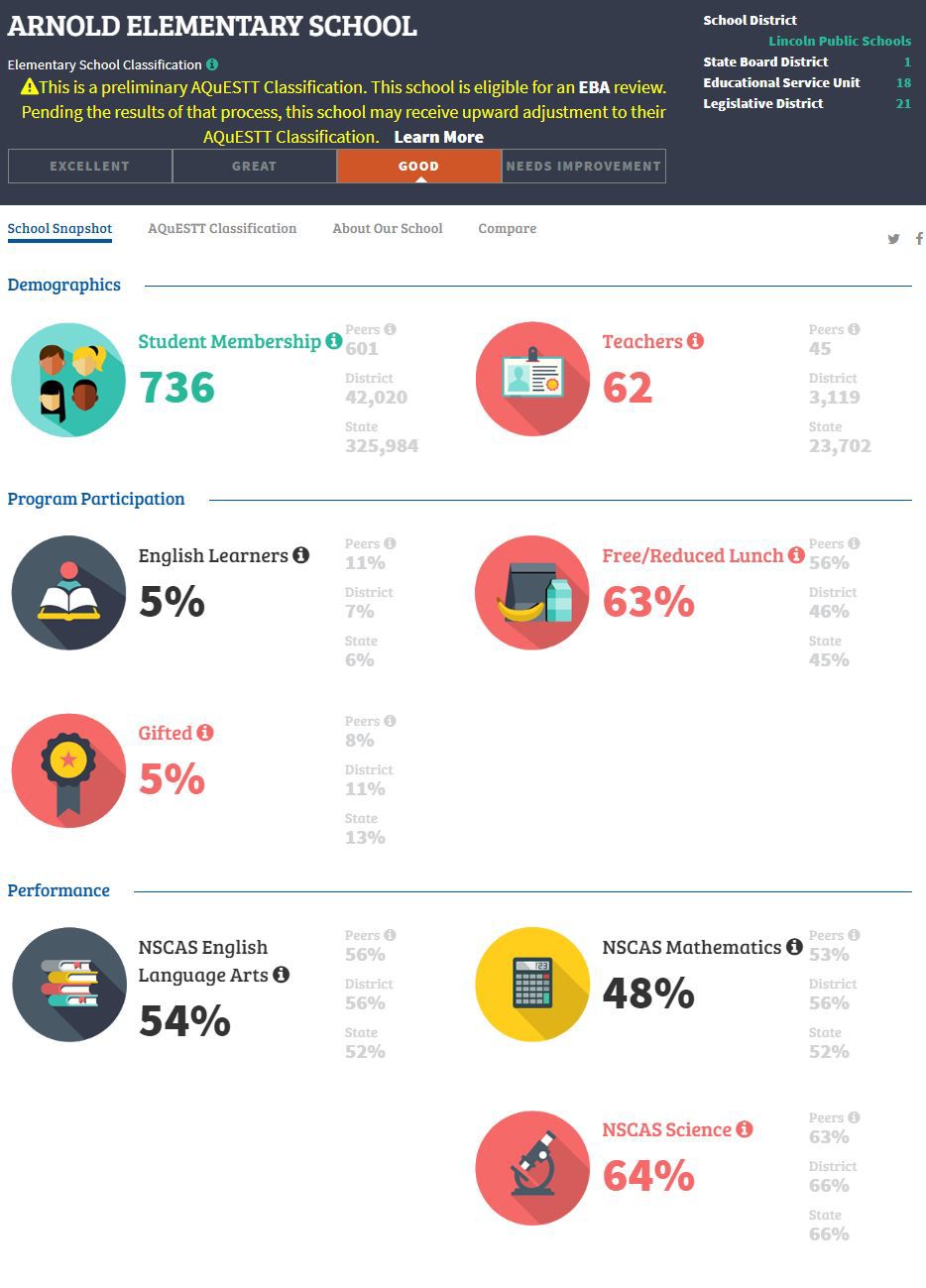Open info icon beside Student Membership
This screenshot has height=1288, width=926.
(334, 341)
